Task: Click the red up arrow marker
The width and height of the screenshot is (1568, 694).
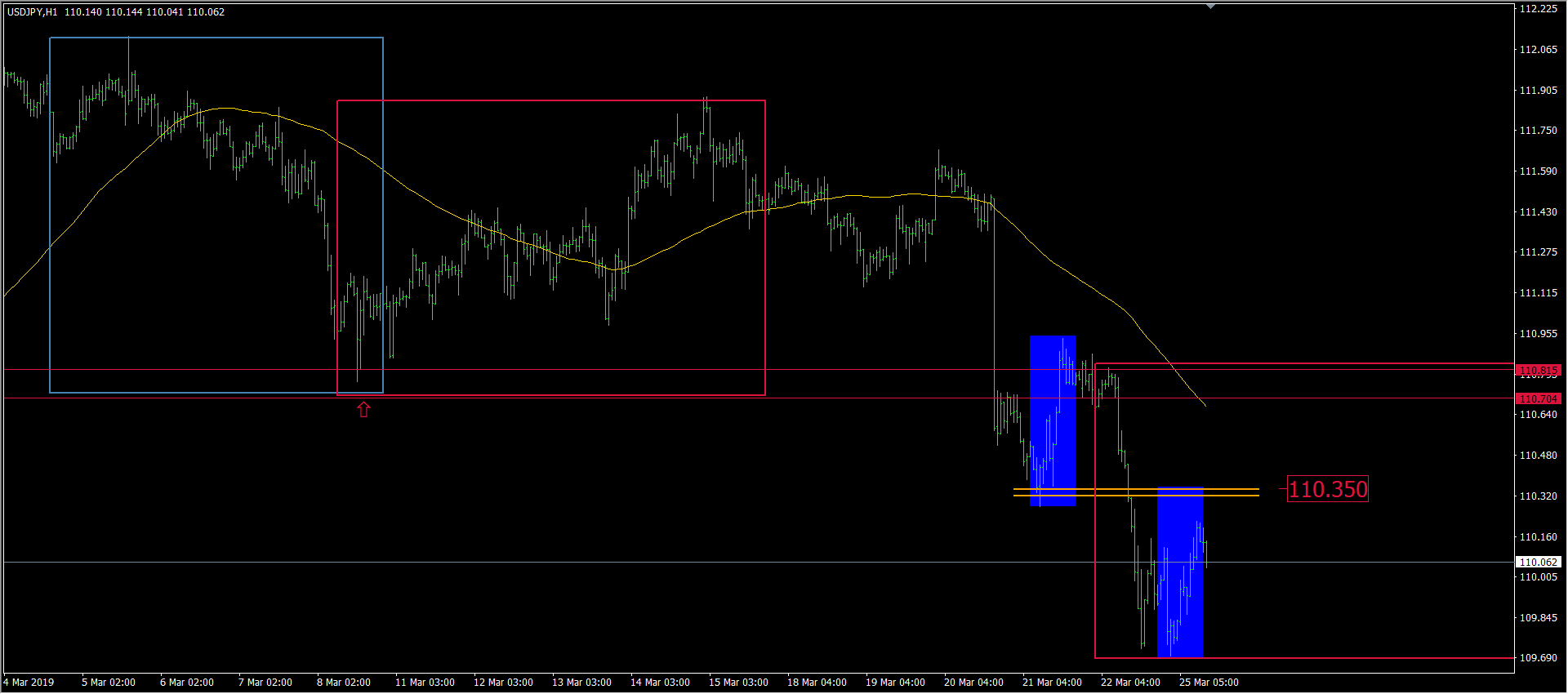Action: pyautogui.click(x=363, y=410)
